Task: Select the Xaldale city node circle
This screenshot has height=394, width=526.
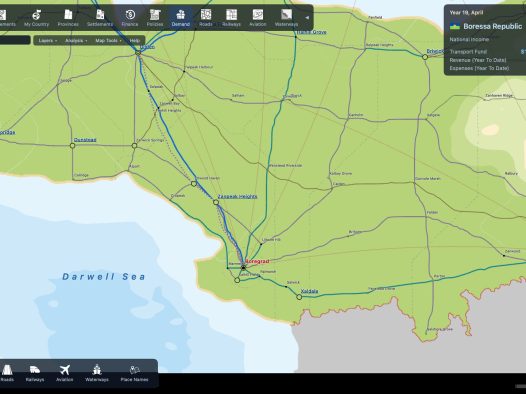Action: 299,297
